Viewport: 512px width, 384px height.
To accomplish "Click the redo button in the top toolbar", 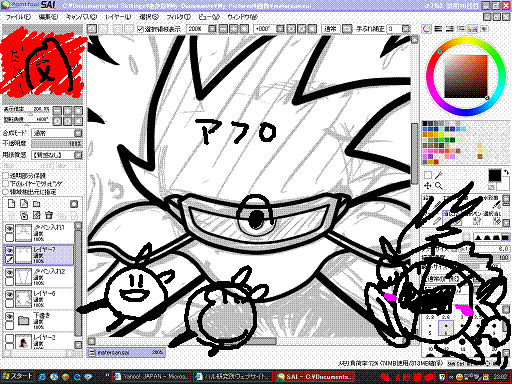I will (x=104, y=29).
